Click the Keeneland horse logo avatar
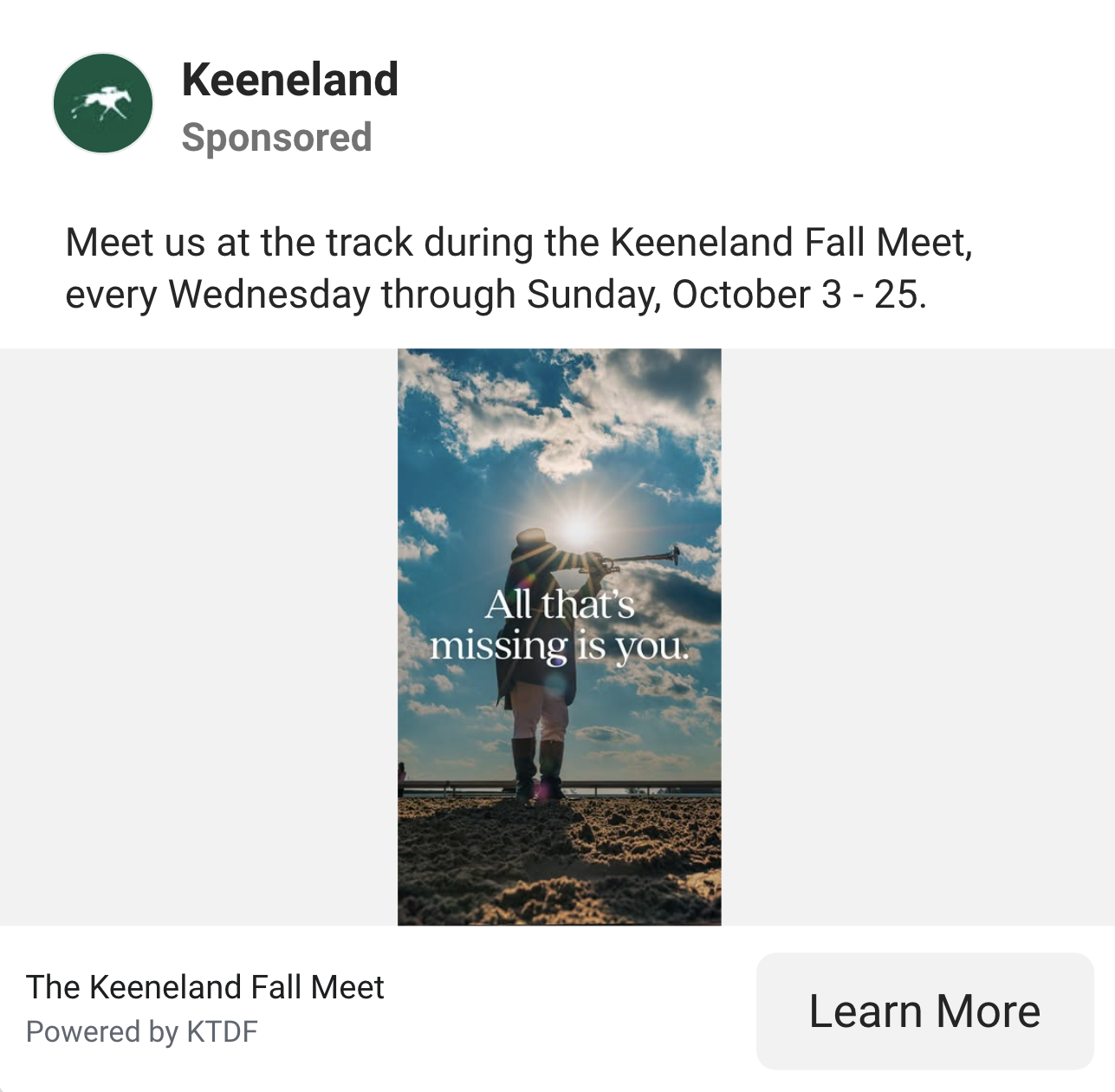 point(103,103)
